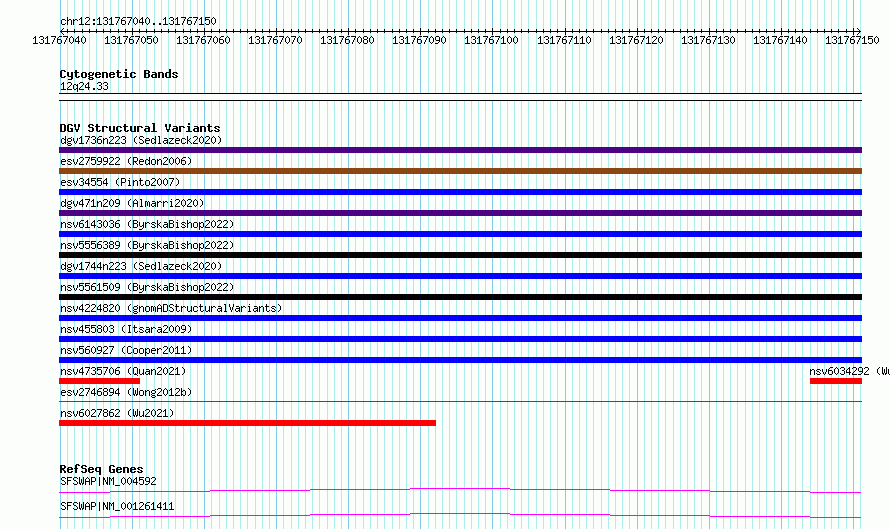The image size is (890, 529).
Task: Select the brown esv2759922 variant bar
Action: (460, 171)
